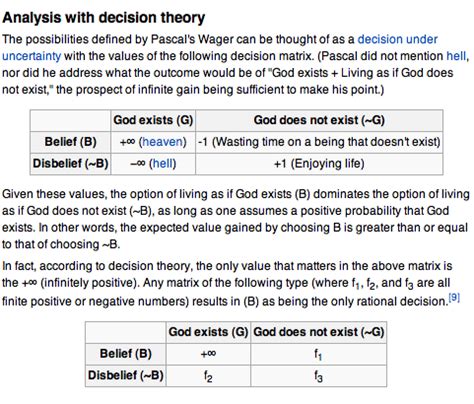Click the '+1 (Enjoying life)' cell
The height and width of the screenshot is (404, 474).
pyautogui.click(x=319, y=164)
